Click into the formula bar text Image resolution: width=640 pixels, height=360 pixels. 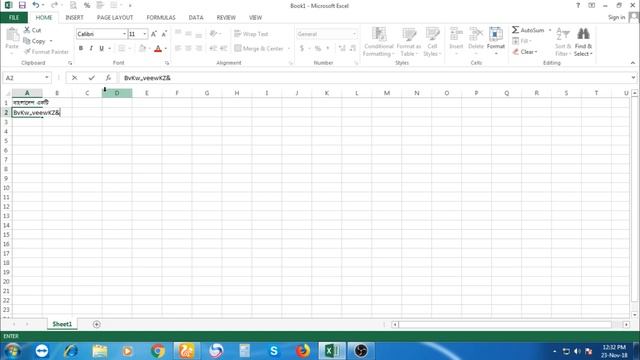(x=147, y=78)
